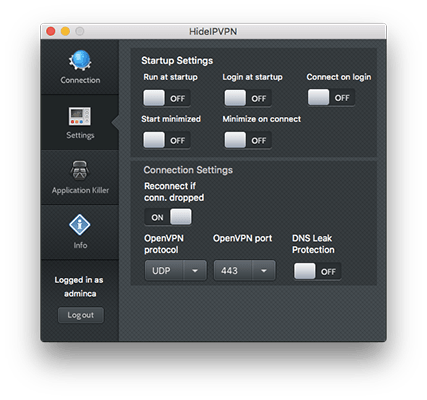Toggle Minimize on connect switch
427x400 pixels.
pyautogui.click(x=247, y=140)
